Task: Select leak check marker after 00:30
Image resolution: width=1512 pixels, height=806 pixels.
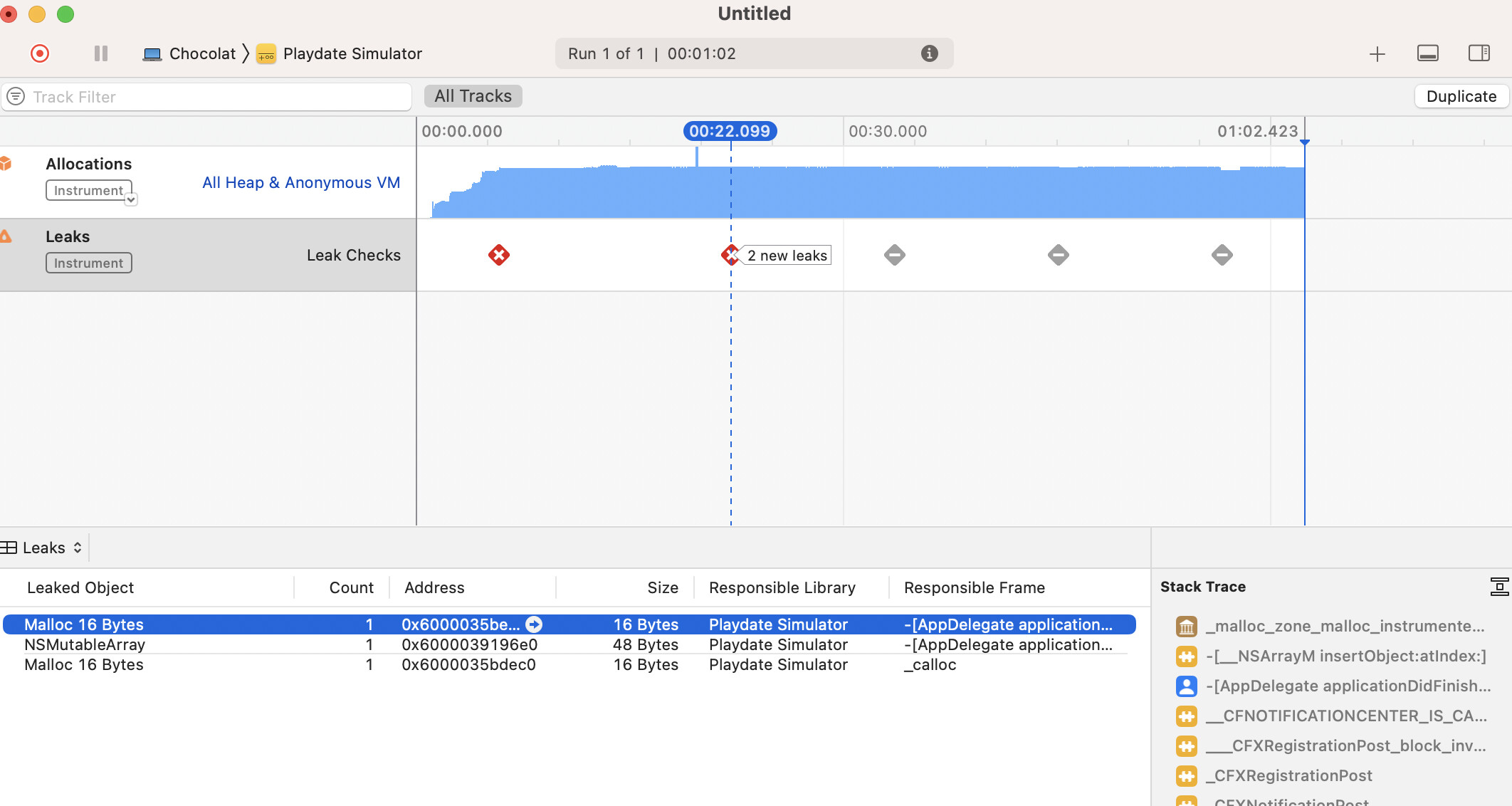Action: [x=894, y=255]
